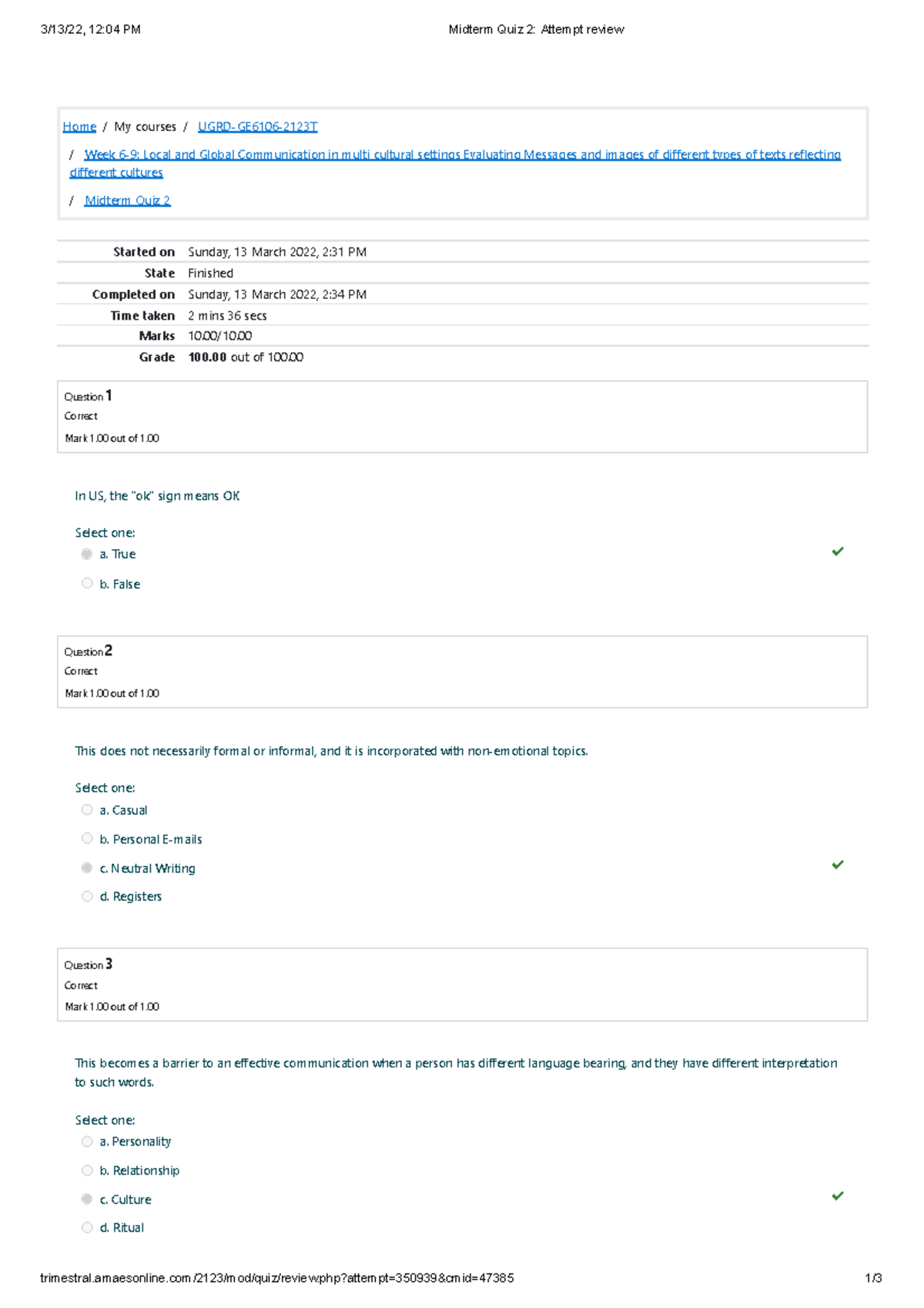The width and height of the screenshot is (924, 1308).
Task: Select the True radio button
Action: coord(87,554)
